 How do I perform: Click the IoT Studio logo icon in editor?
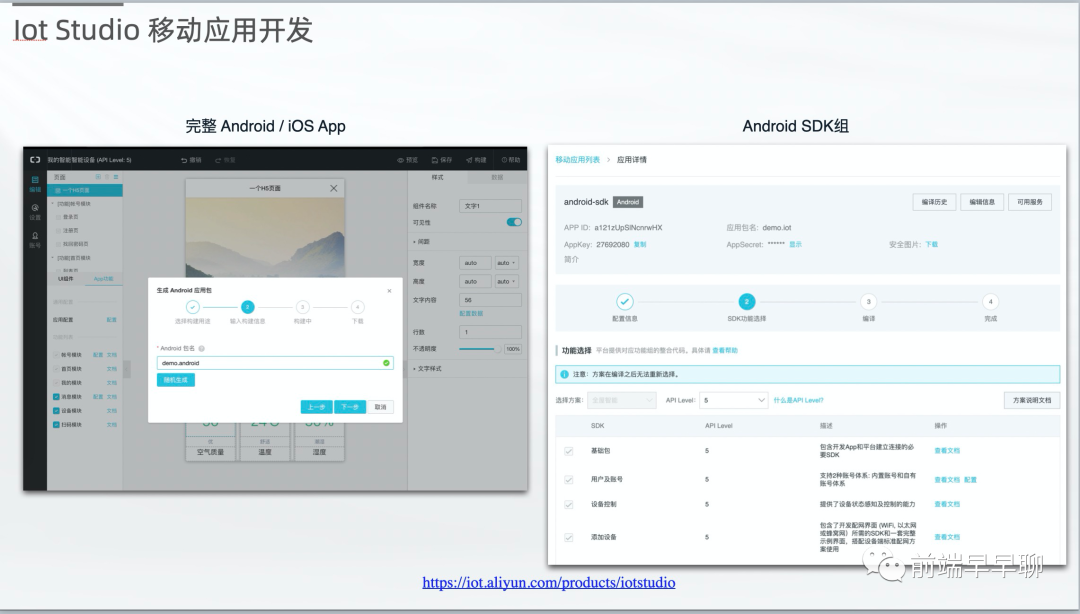point(34,159)
